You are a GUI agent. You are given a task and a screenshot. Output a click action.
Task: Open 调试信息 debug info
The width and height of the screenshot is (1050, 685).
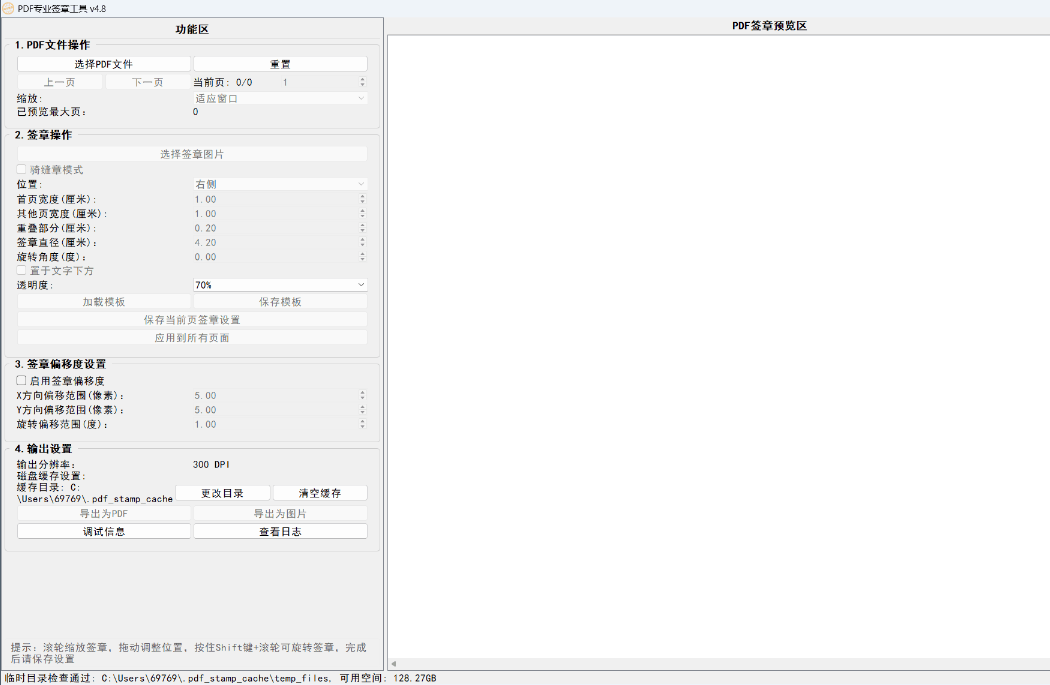click(x=103, y=532)
